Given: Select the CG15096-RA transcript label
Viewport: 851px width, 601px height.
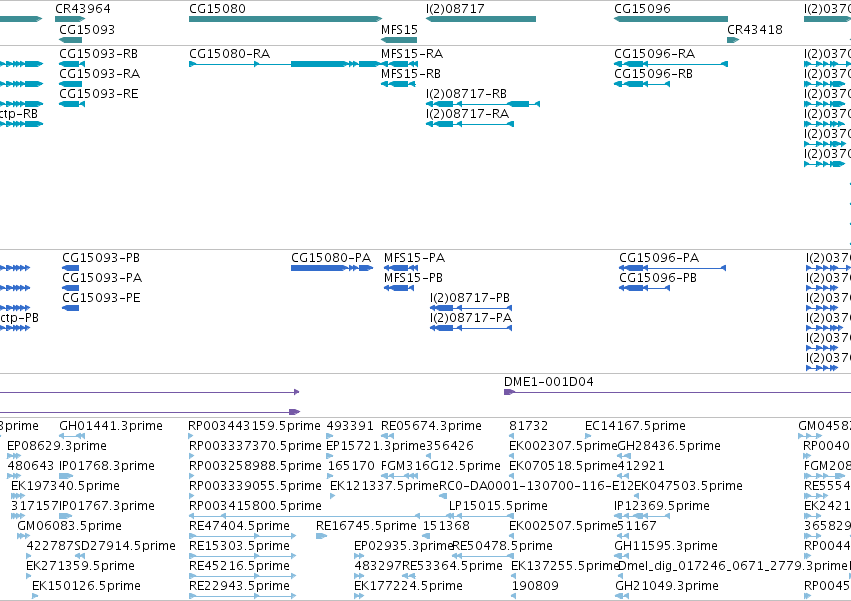Looking at the screenshot, I should pyautogui.click(x=655, y=54).
